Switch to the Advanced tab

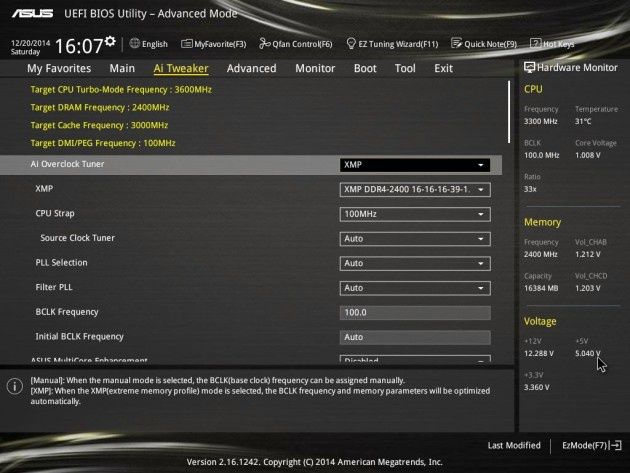252,68
